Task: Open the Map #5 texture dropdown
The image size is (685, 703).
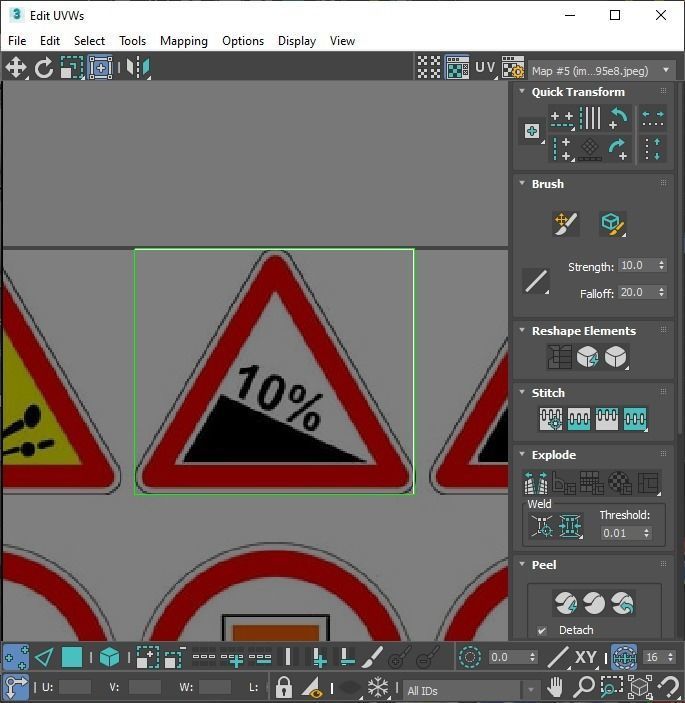Action: [601, 71]
